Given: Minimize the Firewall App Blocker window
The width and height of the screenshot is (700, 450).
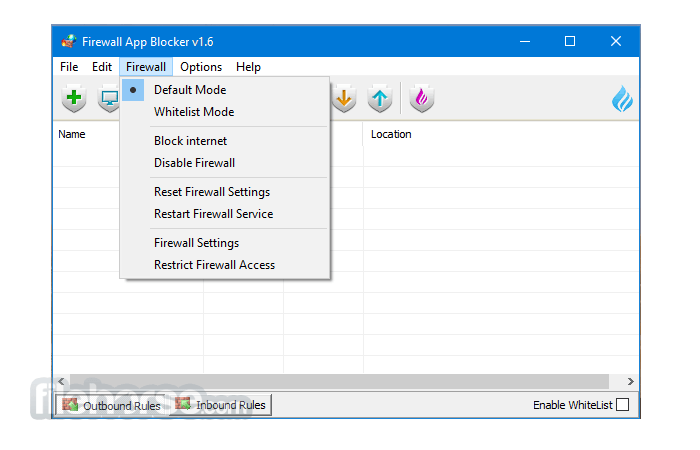Looking at the screenshot, I should pyautogui.click(x=525, y=42).
